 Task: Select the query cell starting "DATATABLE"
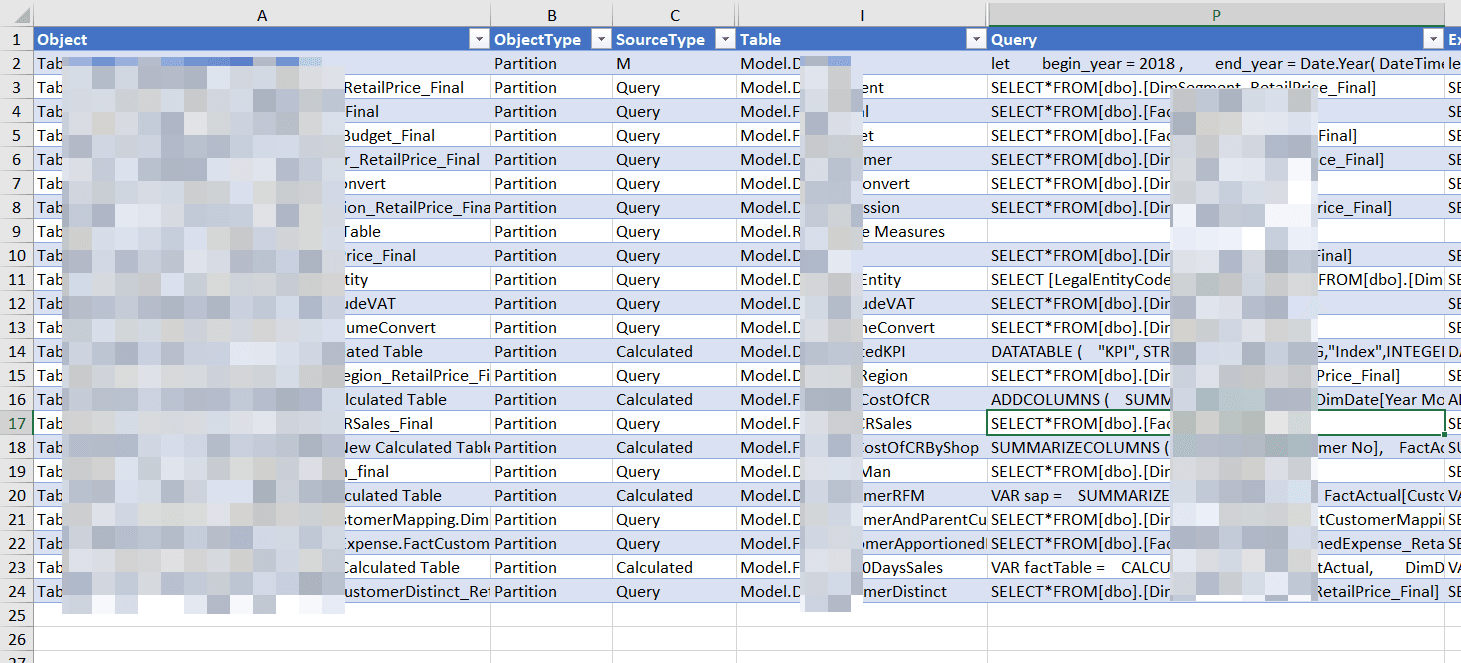click(1216, 351)
